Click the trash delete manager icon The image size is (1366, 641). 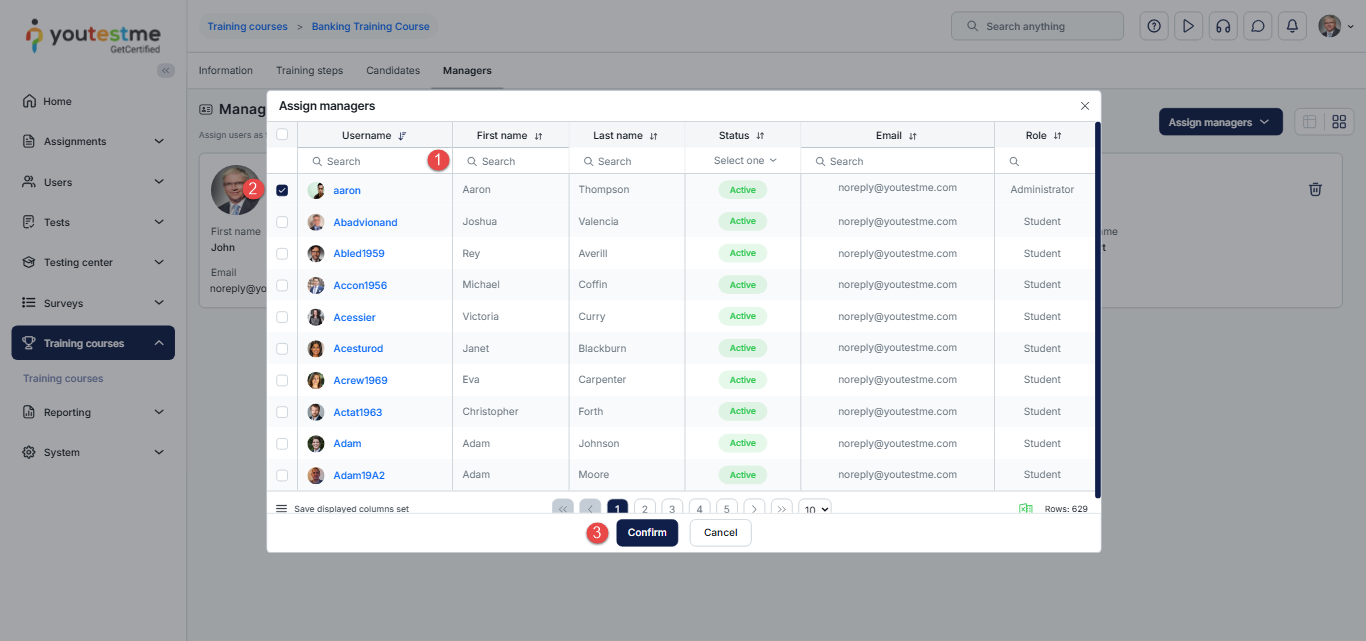[1316, 189]
